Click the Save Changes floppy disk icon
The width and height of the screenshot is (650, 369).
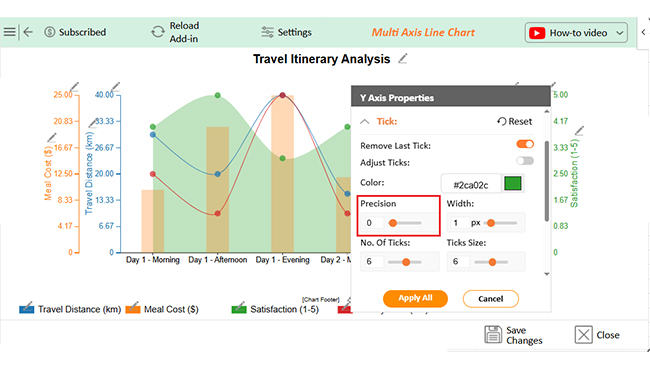coord(493,335)
